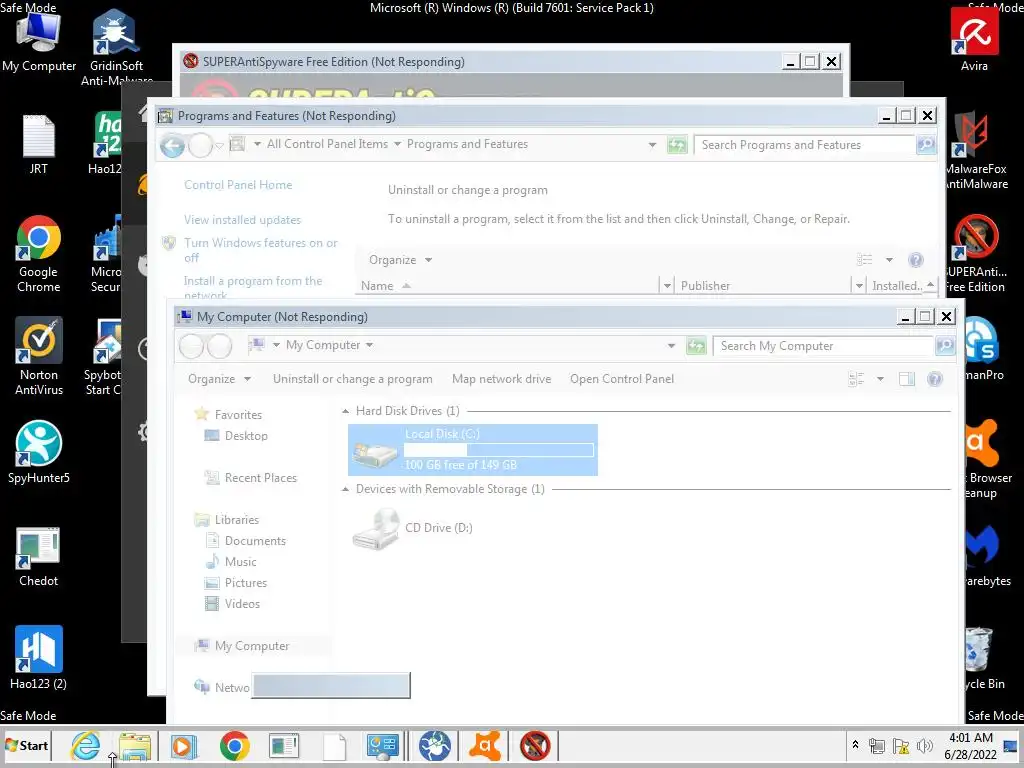The width and height of the screenshot is (1024, 768).
Task: Click Action Center flag in tray
Action: (901, 746)
